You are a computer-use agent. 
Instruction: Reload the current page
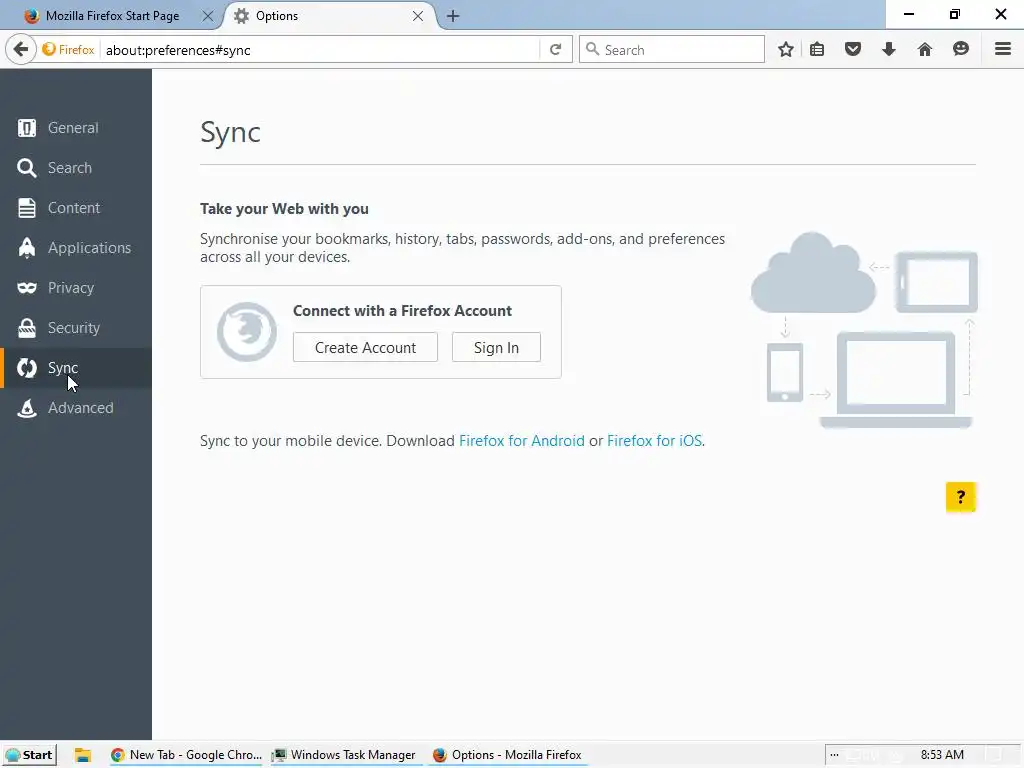tap(556, 50)
